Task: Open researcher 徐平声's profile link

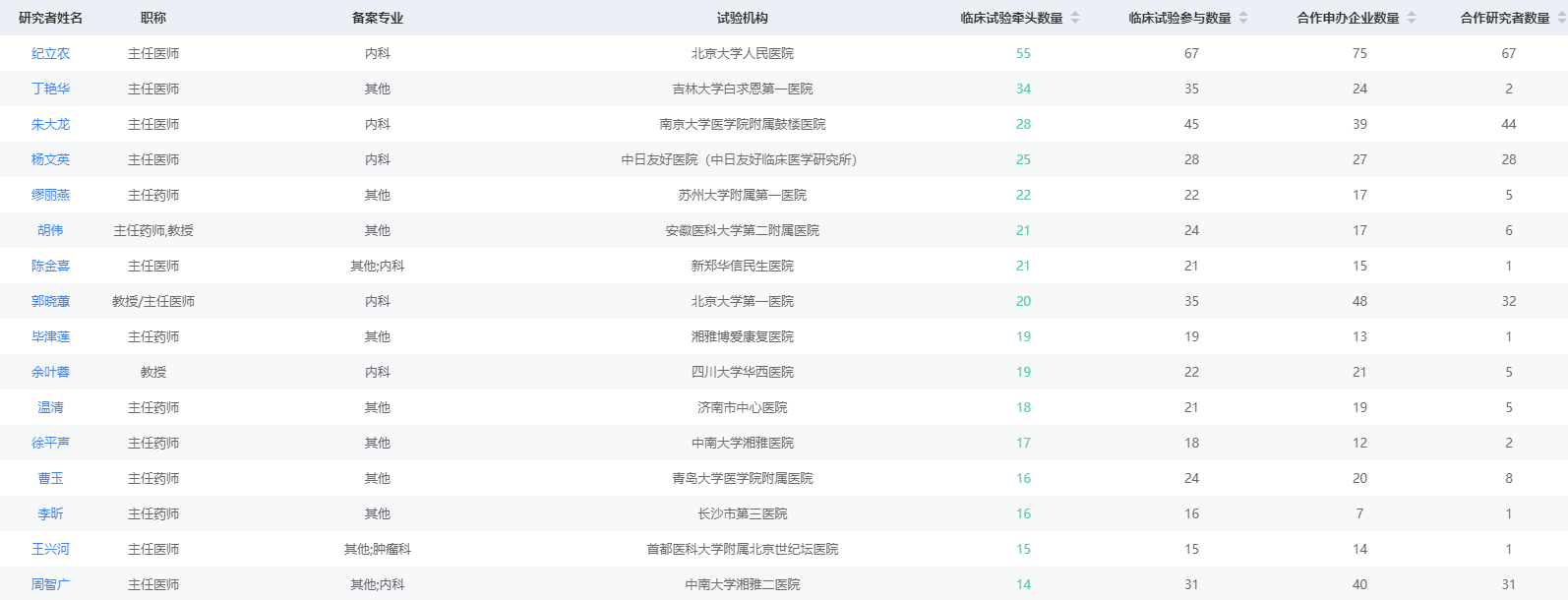Action: pos(50,443)
